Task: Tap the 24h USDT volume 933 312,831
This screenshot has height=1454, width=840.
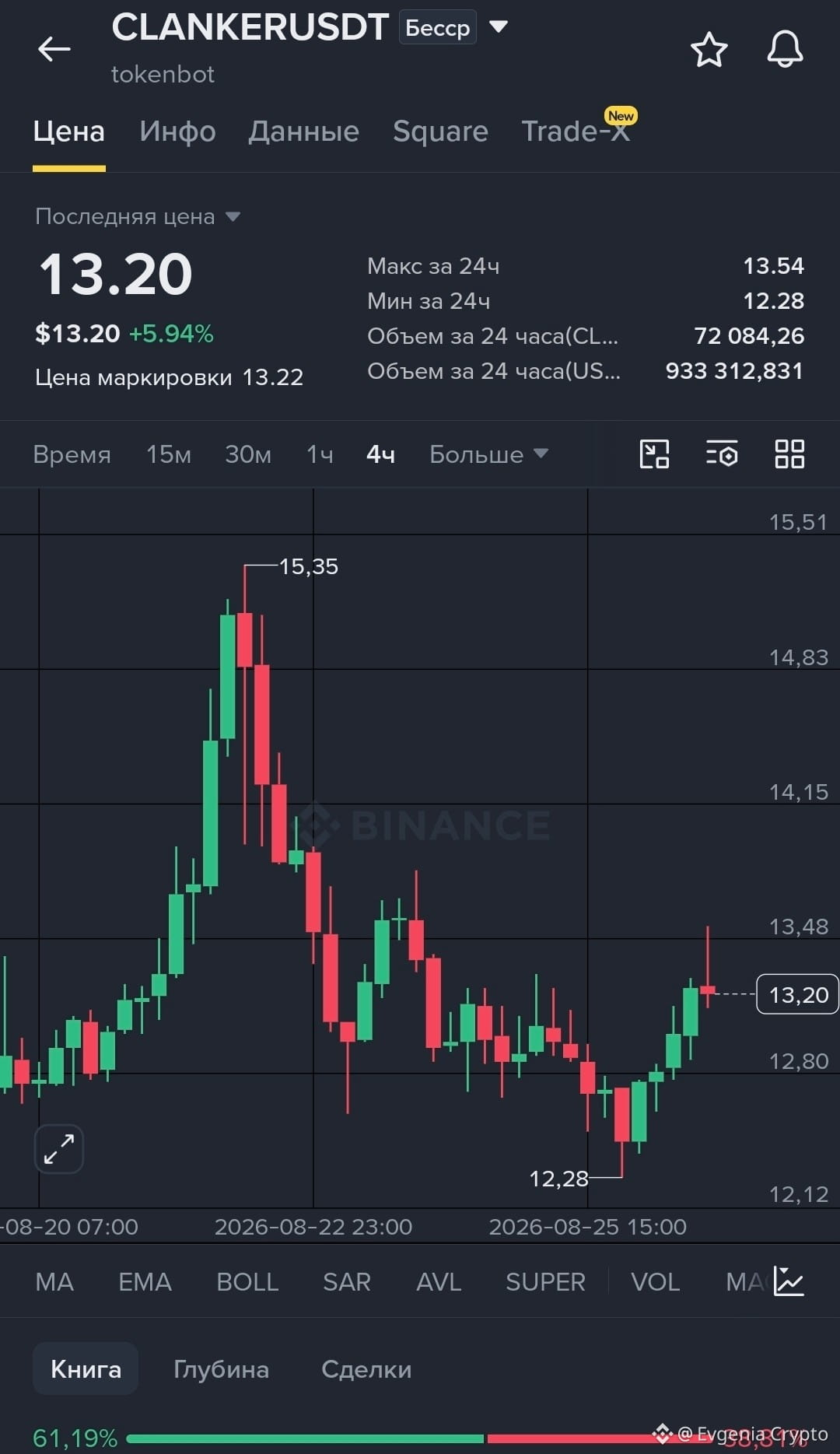Action: point(734,371)
